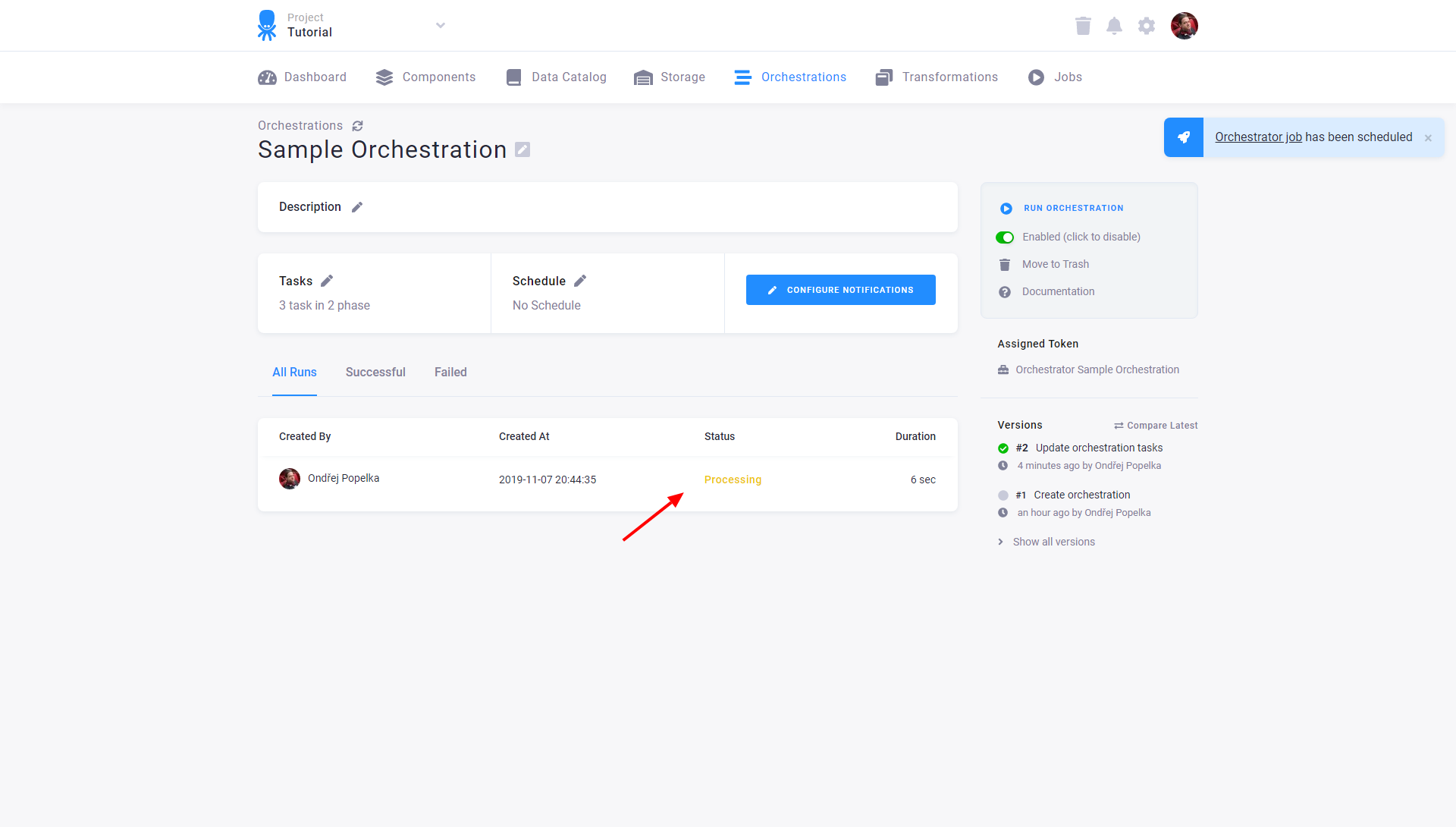Open the trash icon in the header

tap(1083, 25)
